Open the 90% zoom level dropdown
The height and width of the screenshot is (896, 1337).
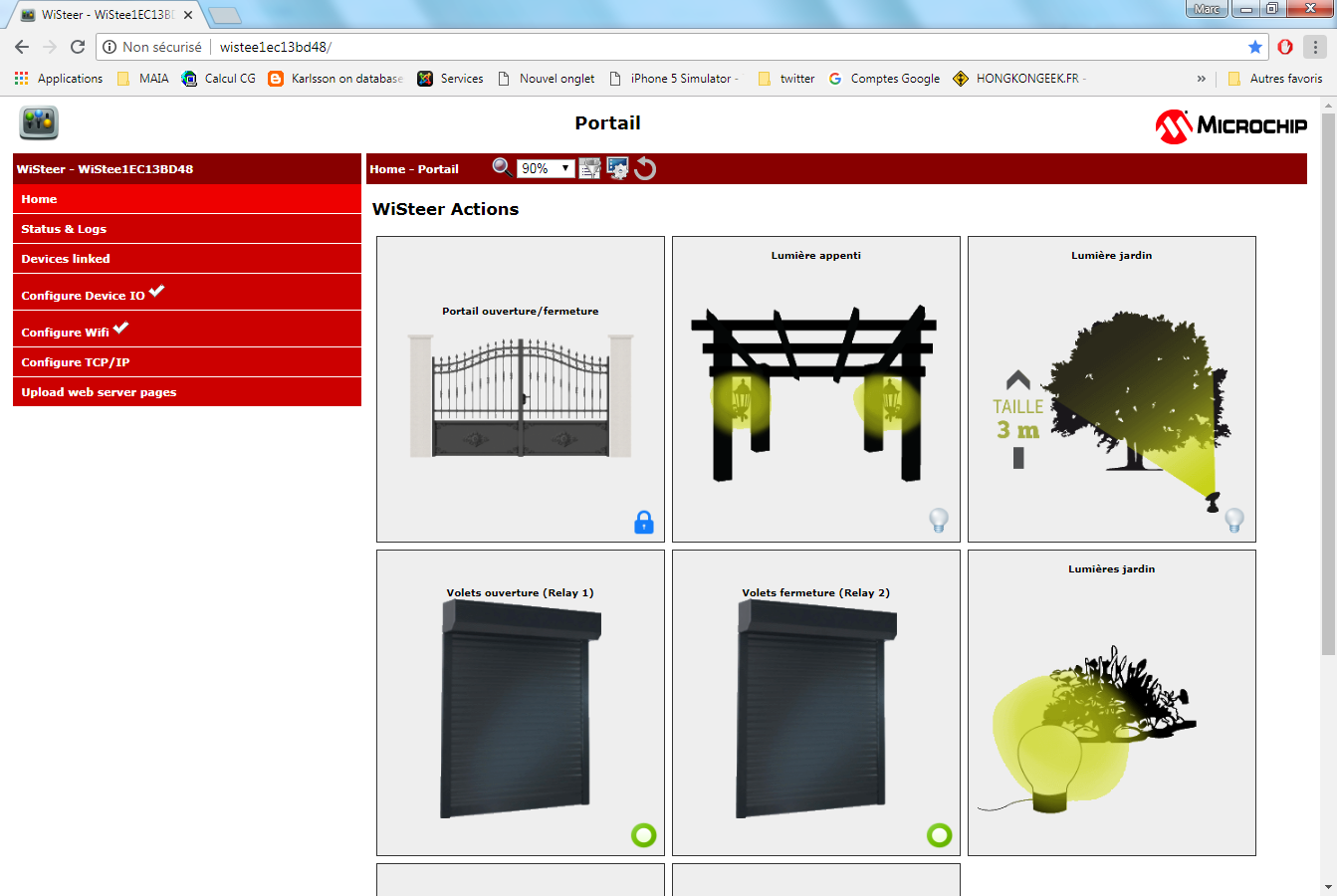[546, 168]
